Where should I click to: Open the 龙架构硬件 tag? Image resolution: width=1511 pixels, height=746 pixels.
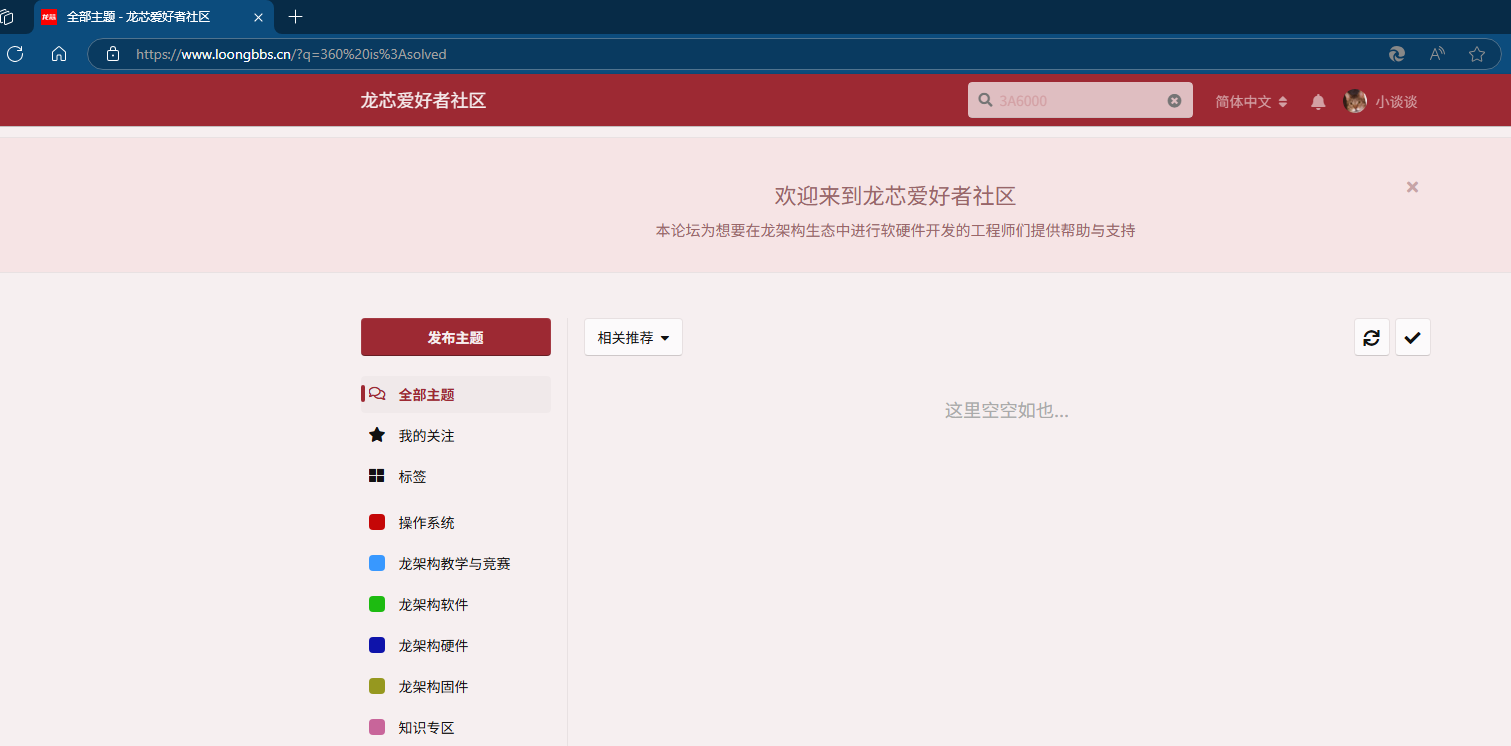pyautogui.click(x=433, y=646)
